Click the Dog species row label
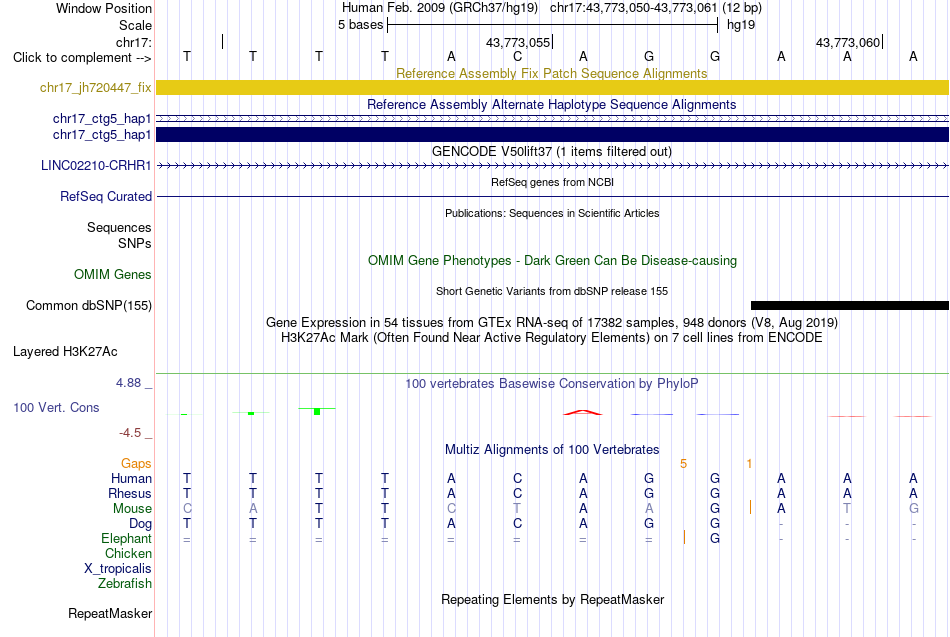This screenshot has width=950, height=637. click(140, 524)
